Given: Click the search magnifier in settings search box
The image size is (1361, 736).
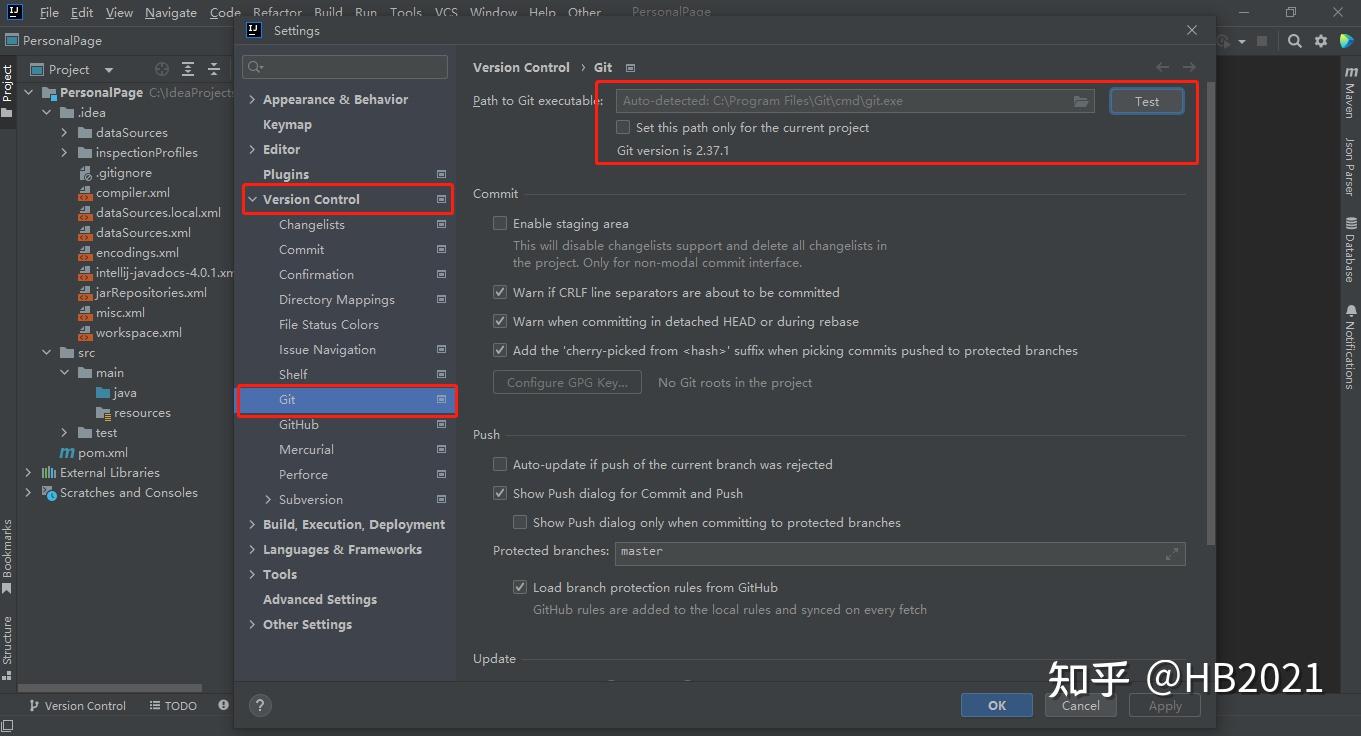Looking at the screenshot, I should pyautogui.click(x=256, y=67).
